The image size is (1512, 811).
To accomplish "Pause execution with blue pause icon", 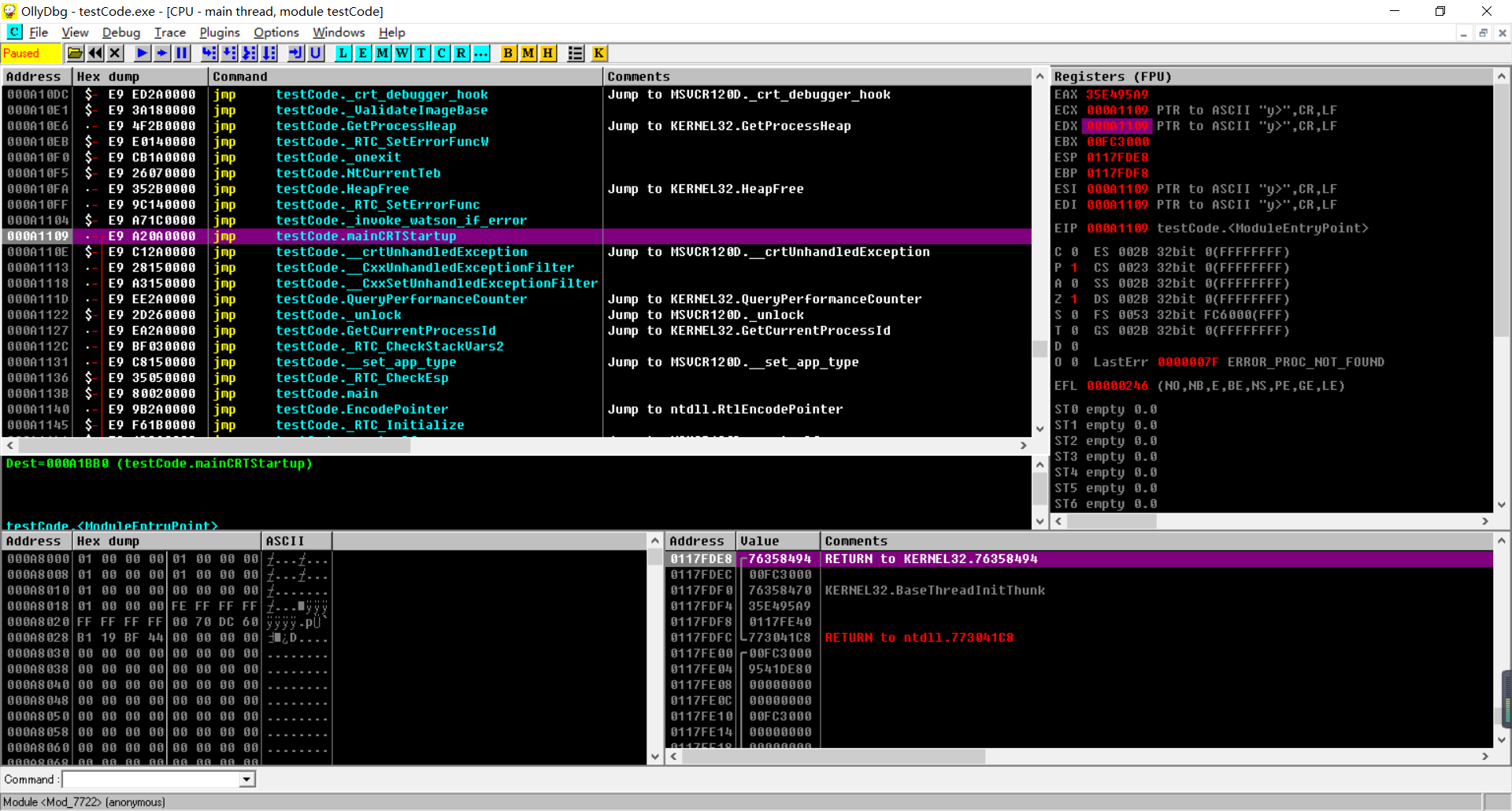I will pos(182,54).
